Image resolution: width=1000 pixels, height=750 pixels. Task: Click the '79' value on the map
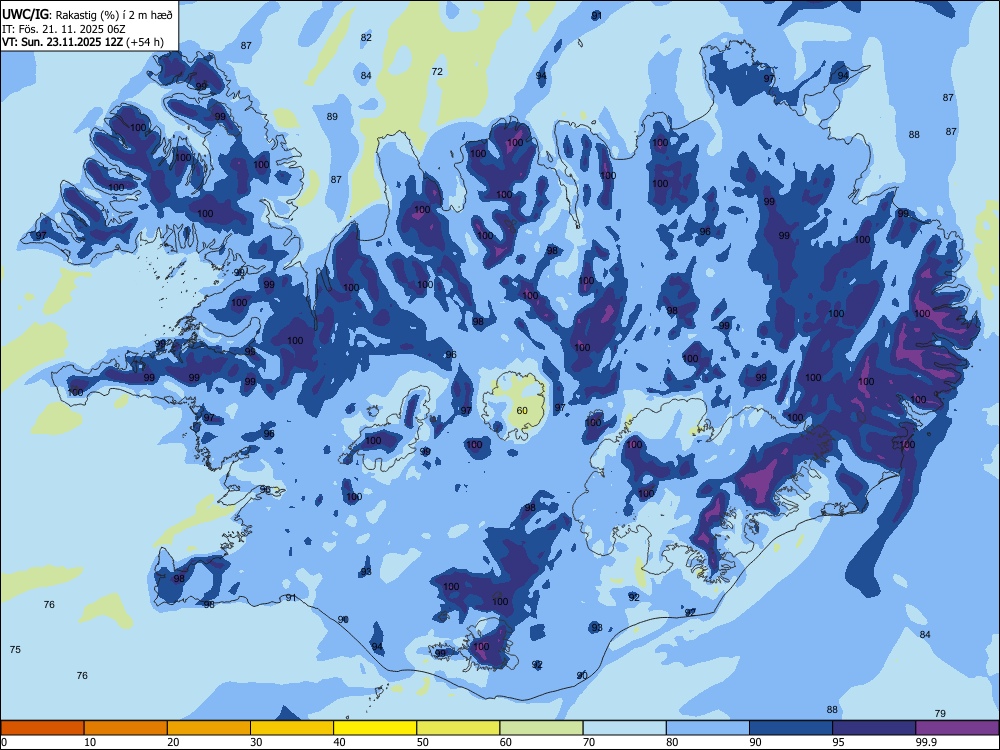click(940, 713)
